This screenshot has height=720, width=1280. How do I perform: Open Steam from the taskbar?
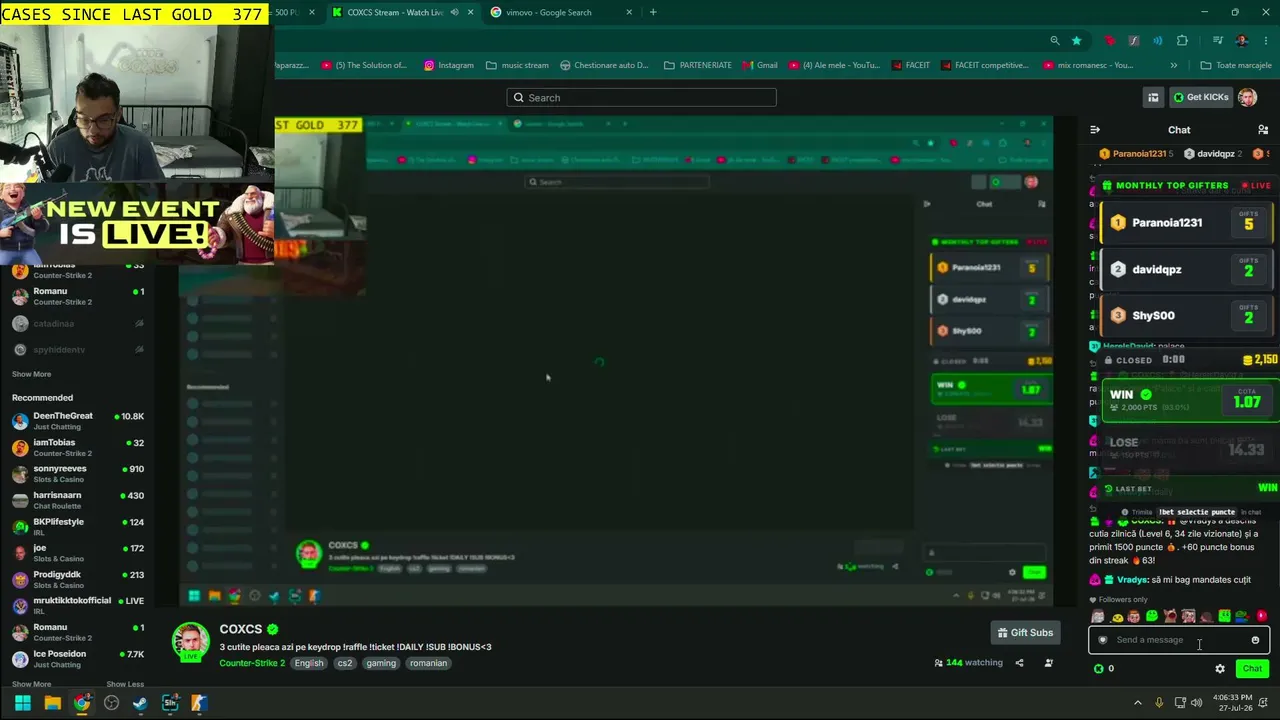[x=140, y=703]
